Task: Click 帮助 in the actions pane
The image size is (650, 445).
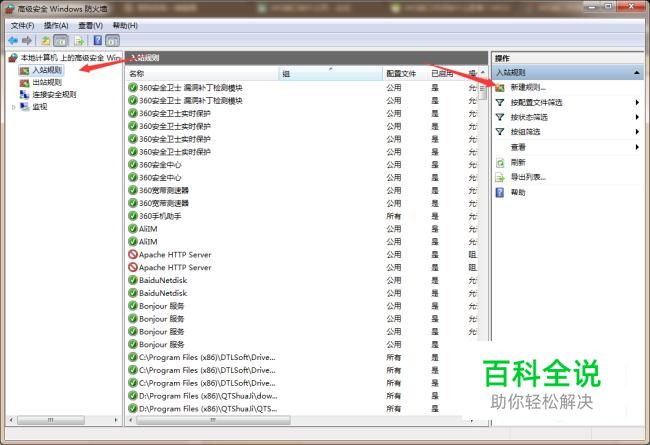Action: (518, 192)
